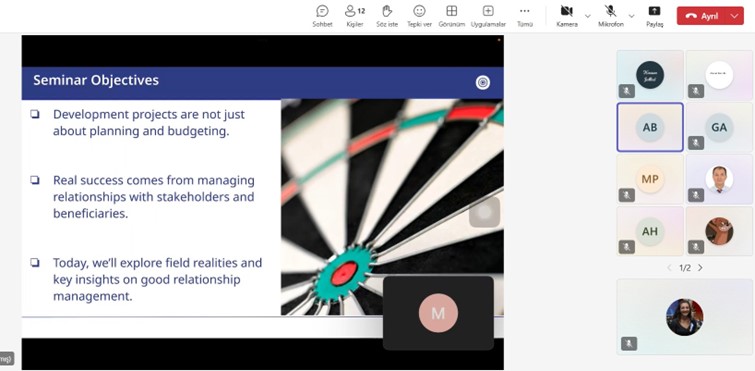This screenshot has width=755, height=371.
Task: Toggle the Mikrofon mute state
Action: tap(611, 16)
